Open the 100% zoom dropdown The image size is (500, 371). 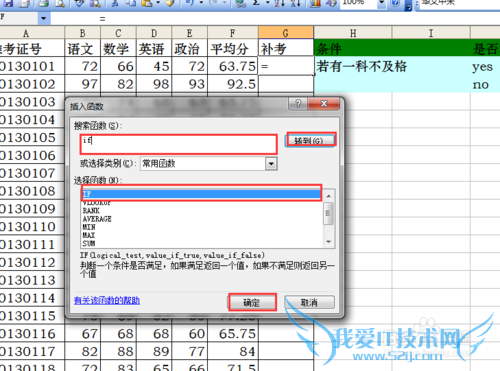point(381,3)
